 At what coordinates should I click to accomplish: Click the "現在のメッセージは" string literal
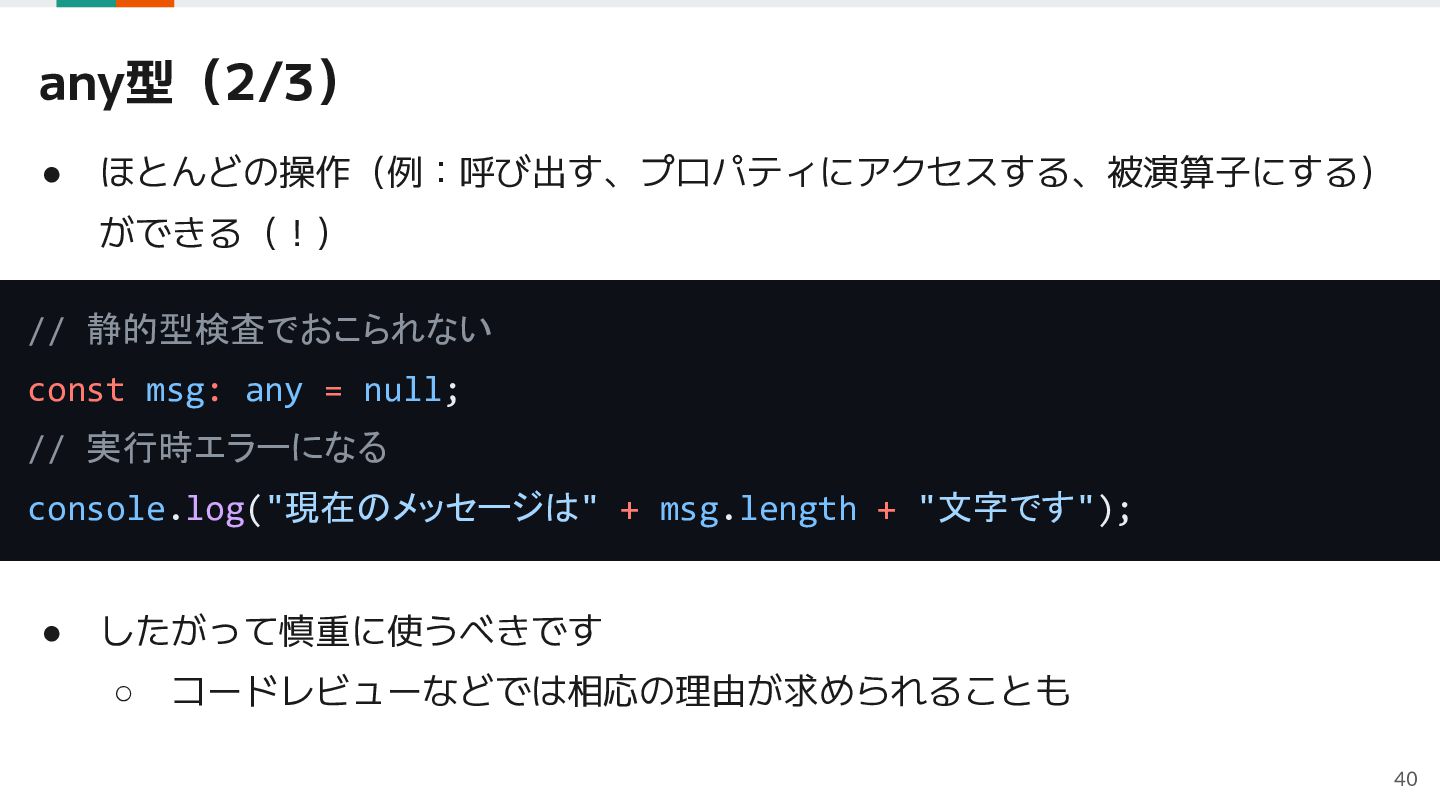(432, 508)
